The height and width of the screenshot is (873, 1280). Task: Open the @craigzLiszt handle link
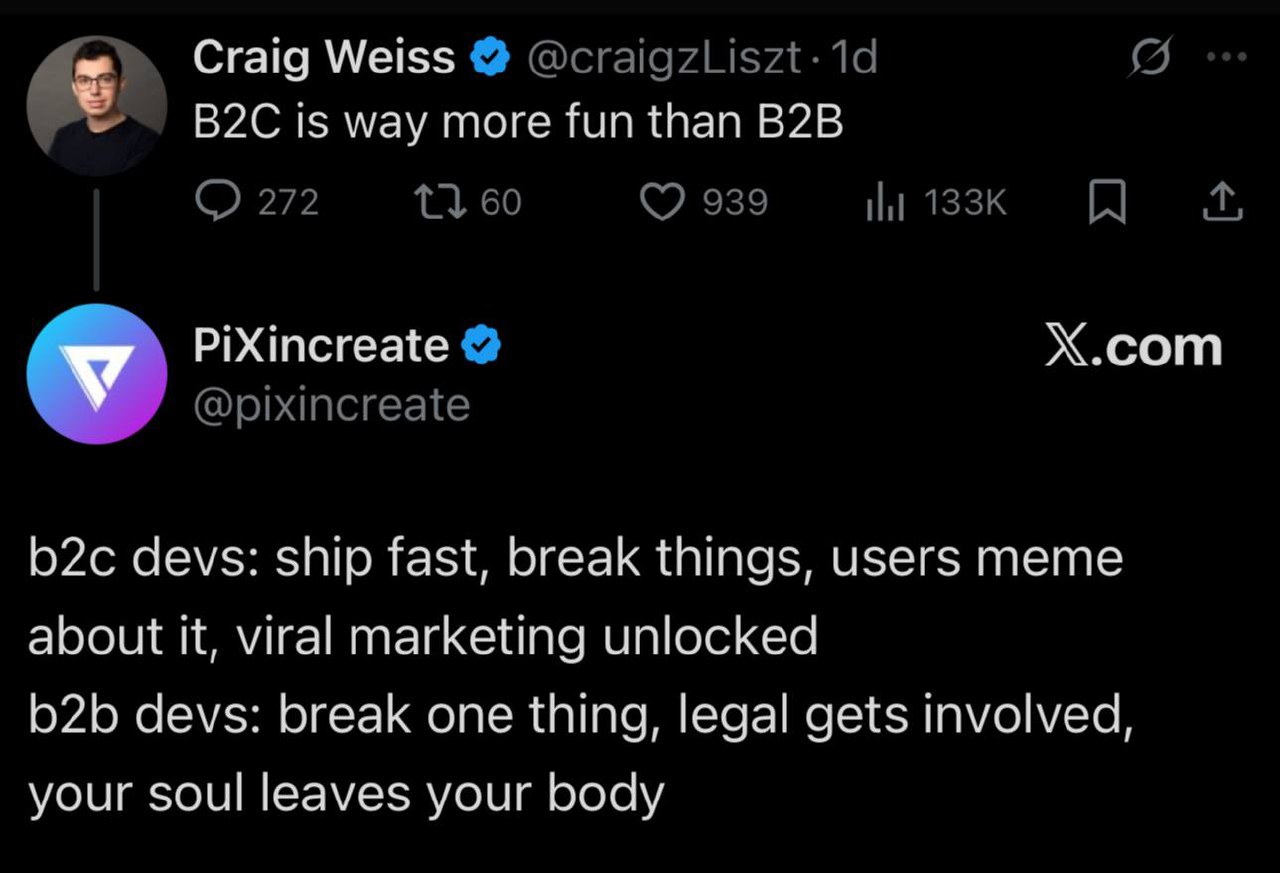click(663, 59)
